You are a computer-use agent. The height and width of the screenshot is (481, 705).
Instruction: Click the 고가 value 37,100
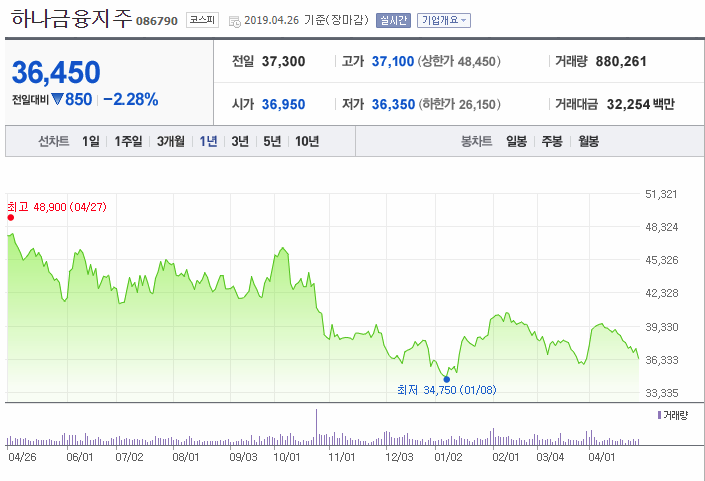point(393,61)
